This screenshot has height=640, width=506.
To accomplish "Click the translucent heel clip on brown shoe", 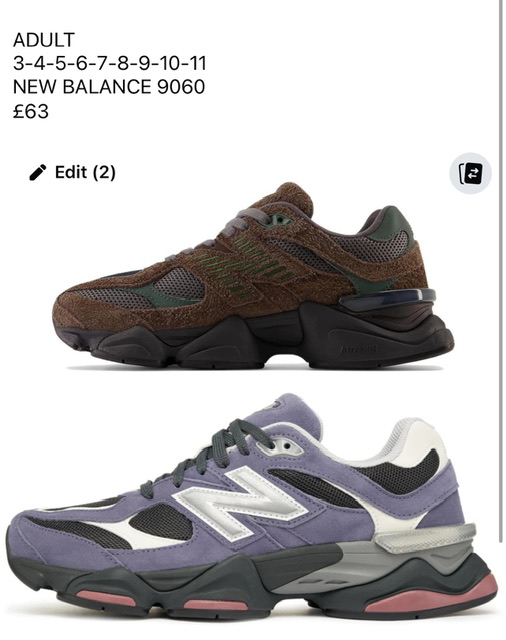I will click(x=387, y=299).
